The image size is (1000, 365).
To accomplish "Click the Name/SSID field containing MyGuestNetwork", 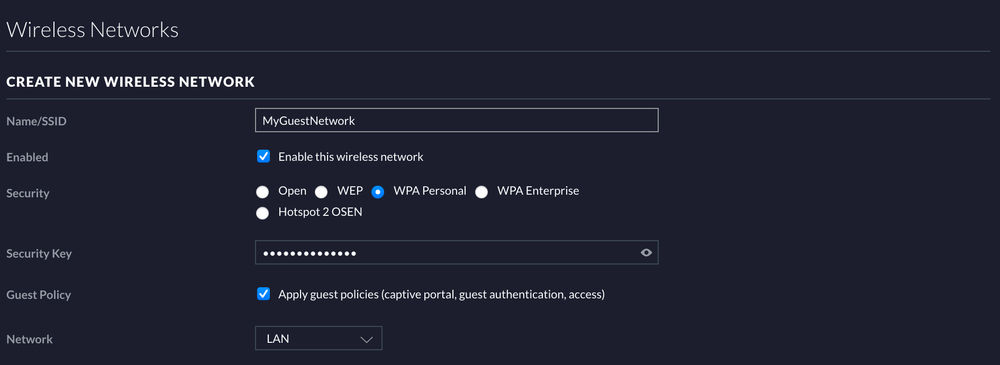I will pyautogui.click(x=457, y=120).
